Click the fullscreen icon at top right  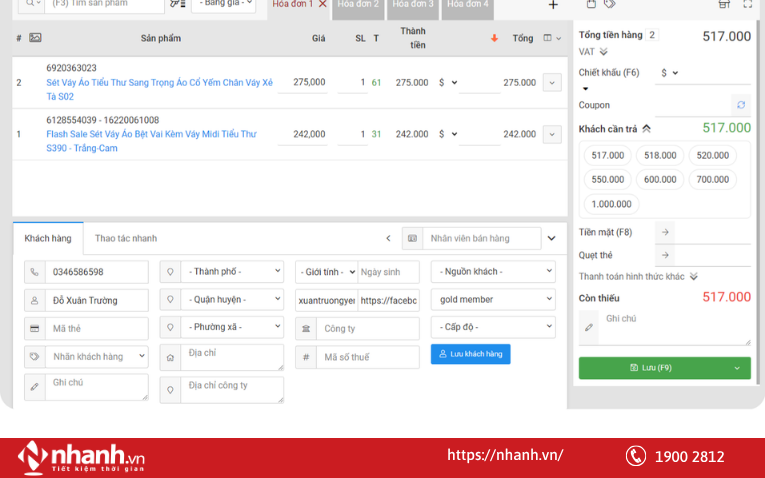[746, 5]
